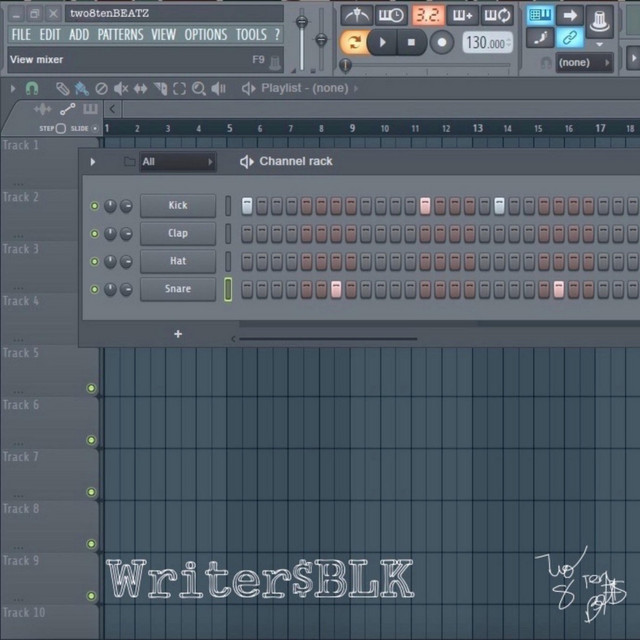
Task: Click the Clap channel button
Action: (x=177, y=233)
